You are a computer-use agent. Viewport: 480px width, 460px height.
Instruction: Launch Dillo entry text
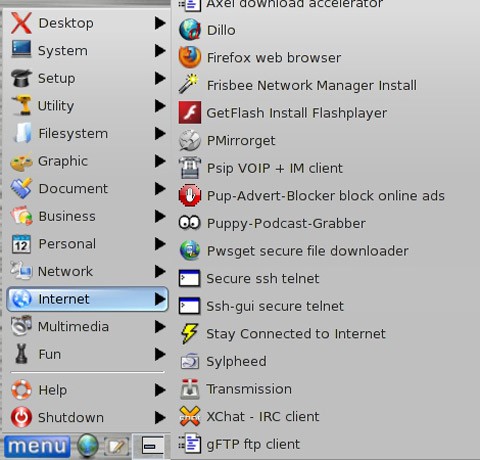(221, 30)
